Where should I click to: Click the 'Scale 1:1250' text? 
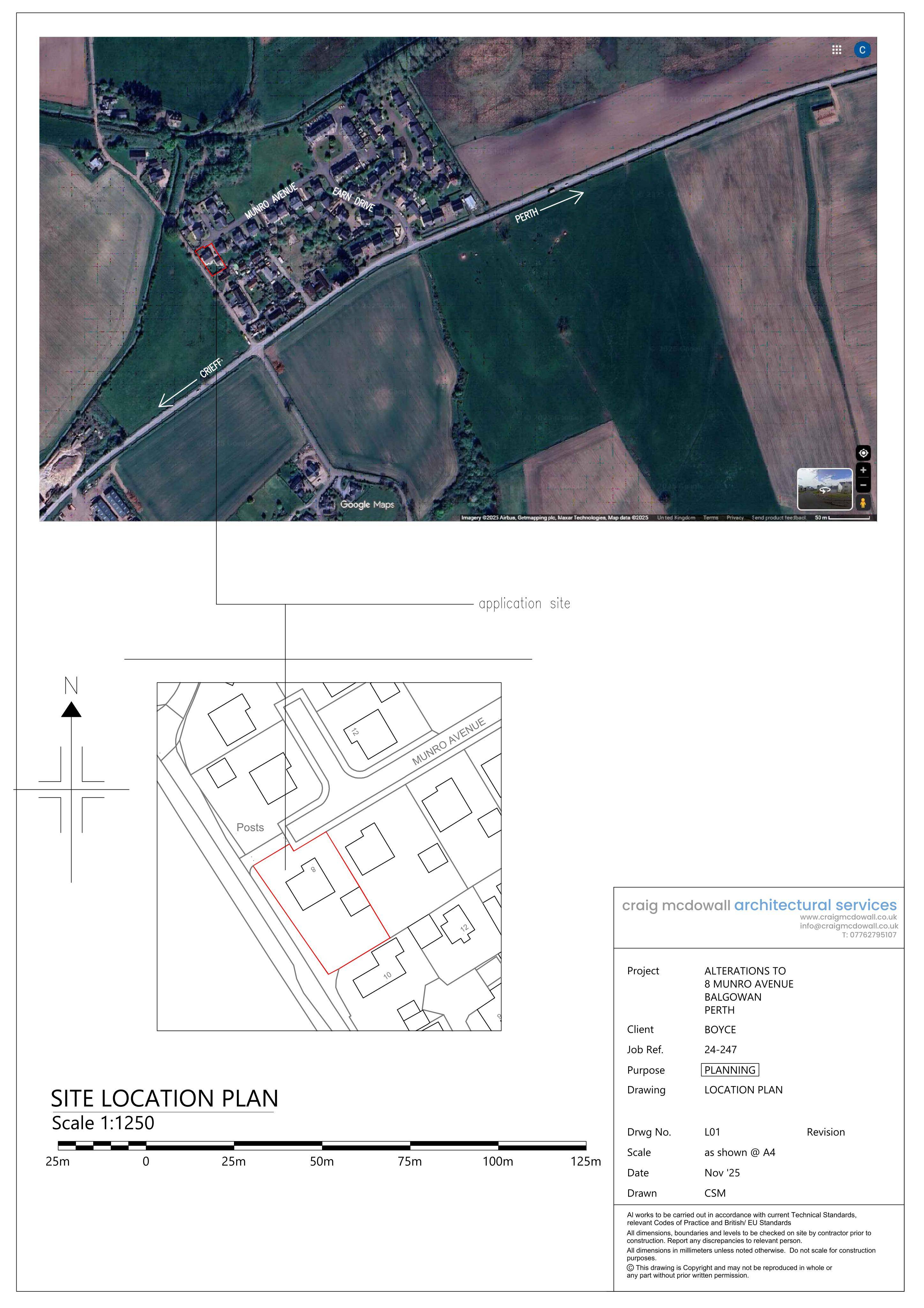pos(103,1123)
